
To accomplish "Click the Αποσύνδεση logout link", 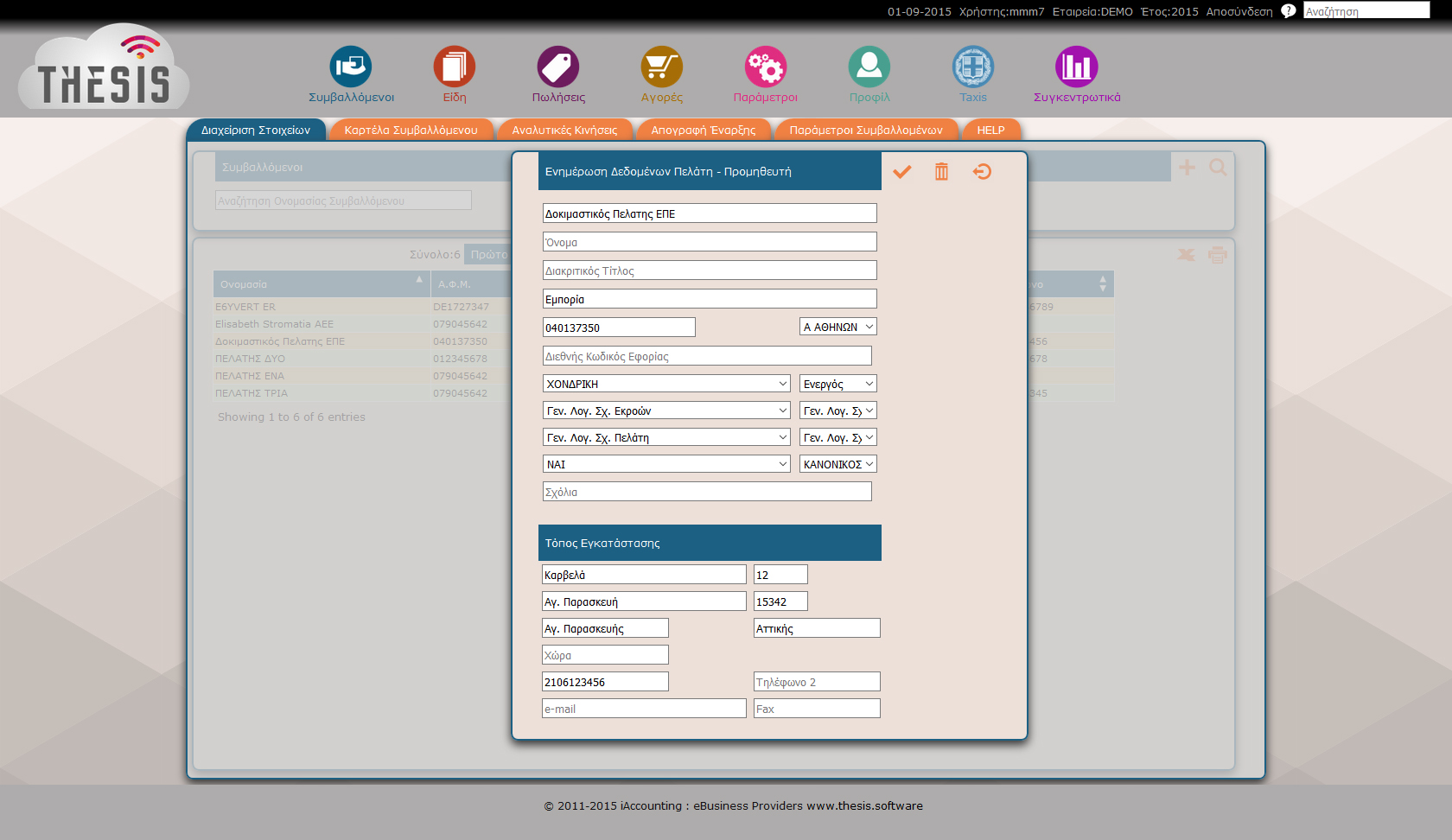I will pyautogui.click(x=1239, y=11).
